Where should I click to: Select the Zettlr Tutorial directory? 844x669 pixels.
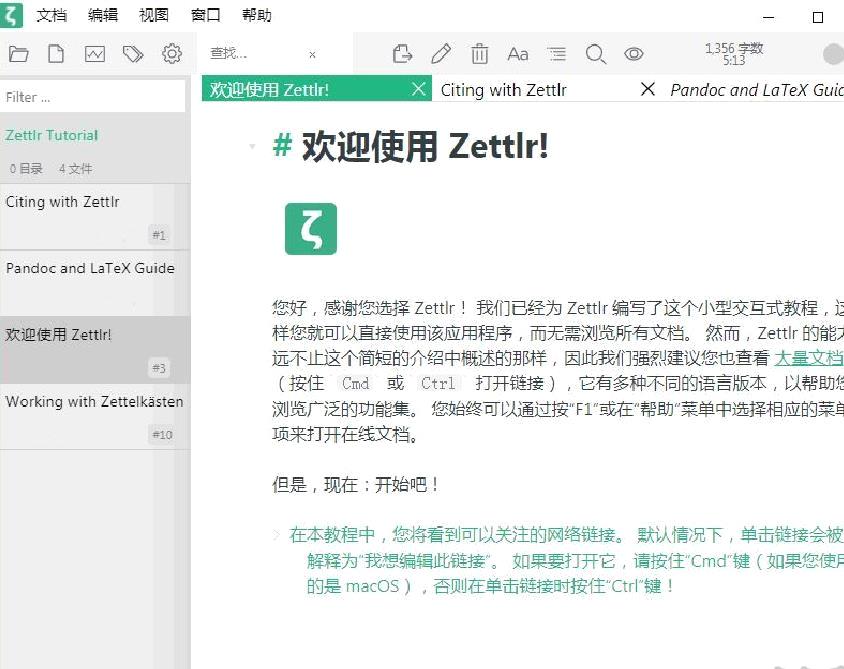52,135
